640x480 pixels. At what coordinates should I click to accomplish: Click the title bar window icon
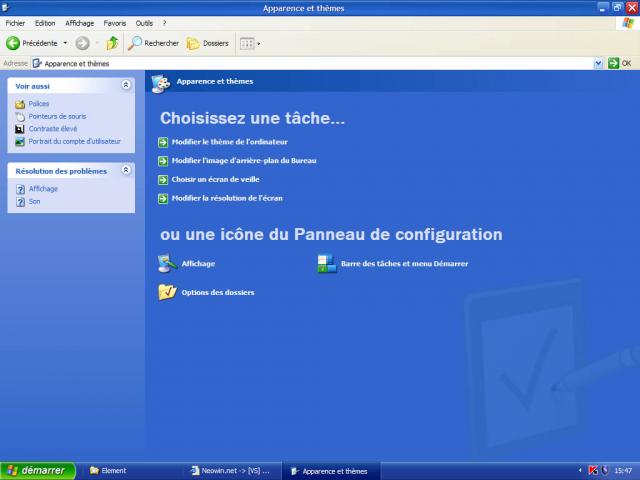5,7
